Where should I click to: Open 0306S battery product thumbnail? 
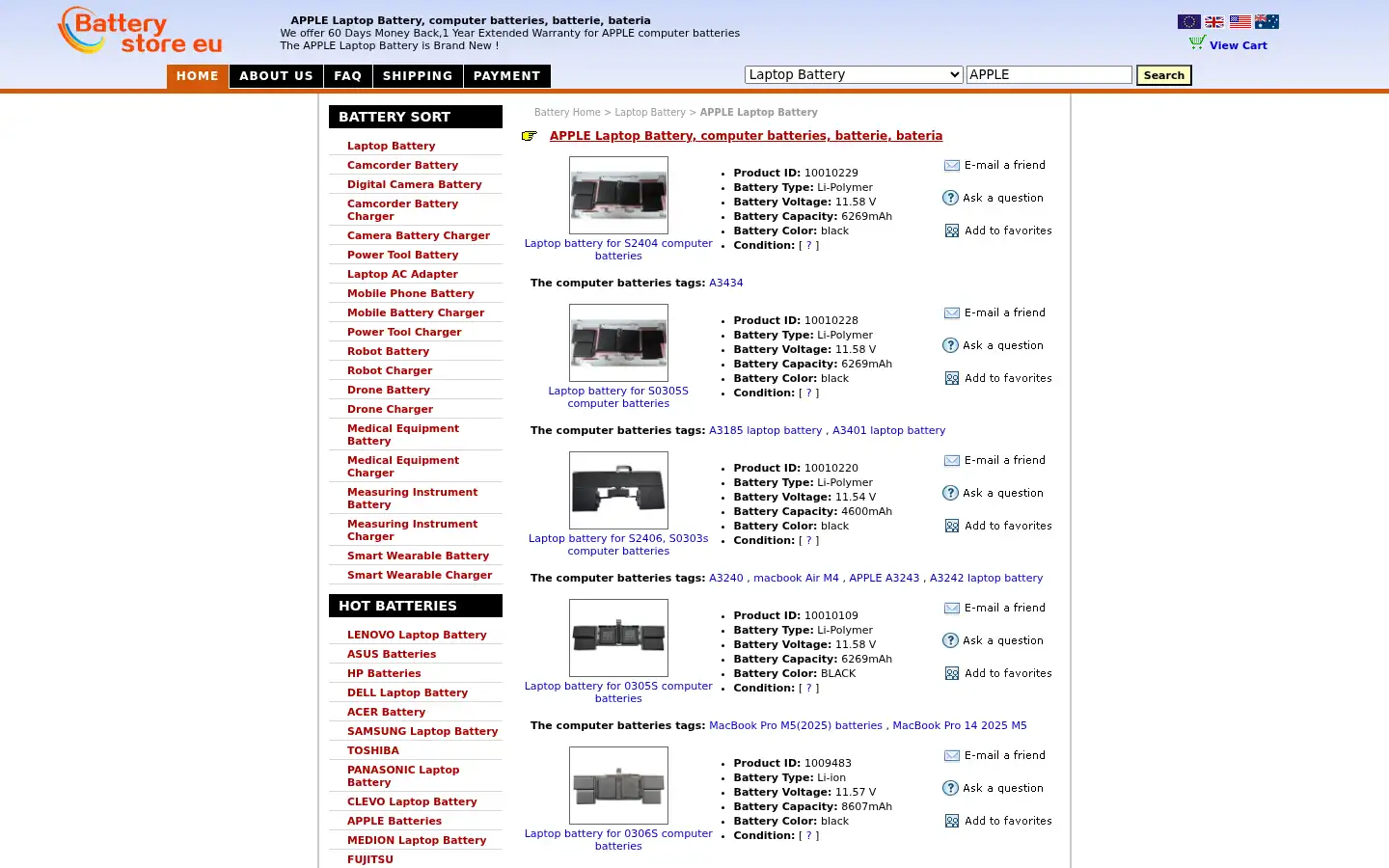click(618, 785)
